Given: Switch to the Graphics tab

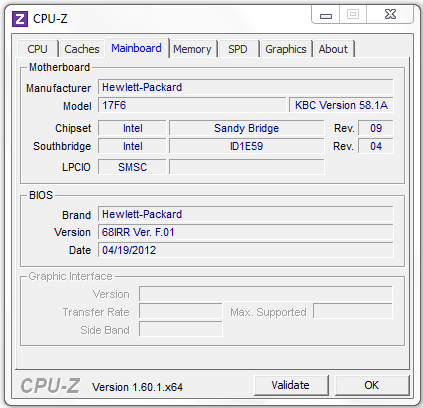Looking at the screenshot, I should 286,49.
